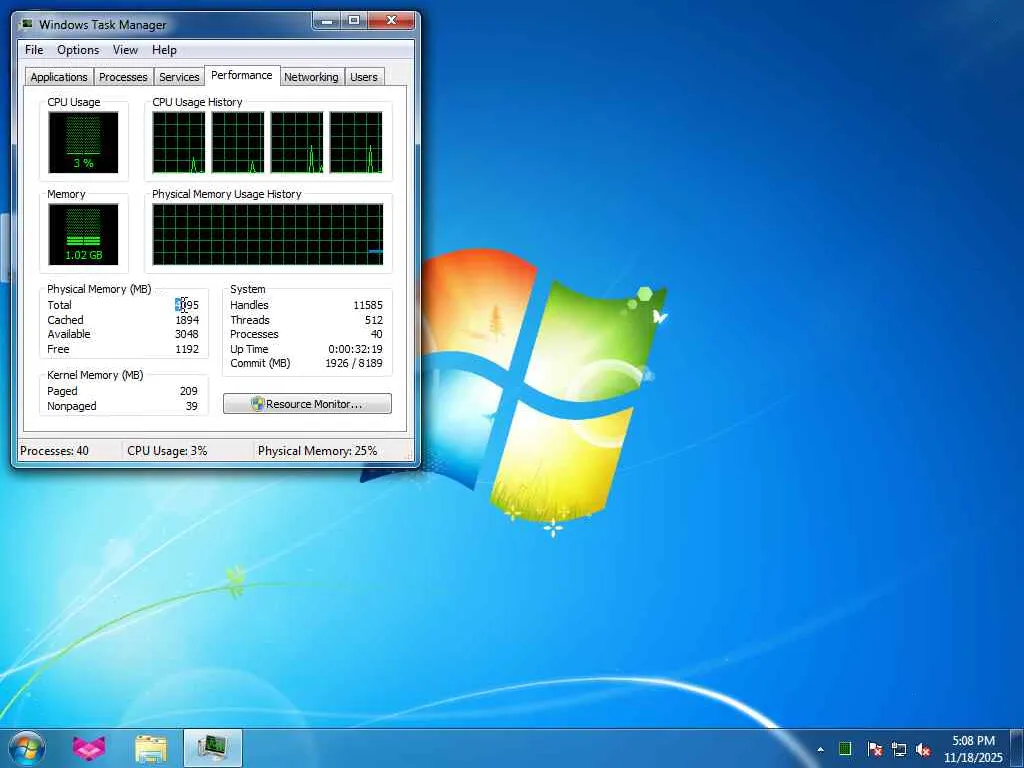Click the green CPU meter tray icon

point(845,749)
